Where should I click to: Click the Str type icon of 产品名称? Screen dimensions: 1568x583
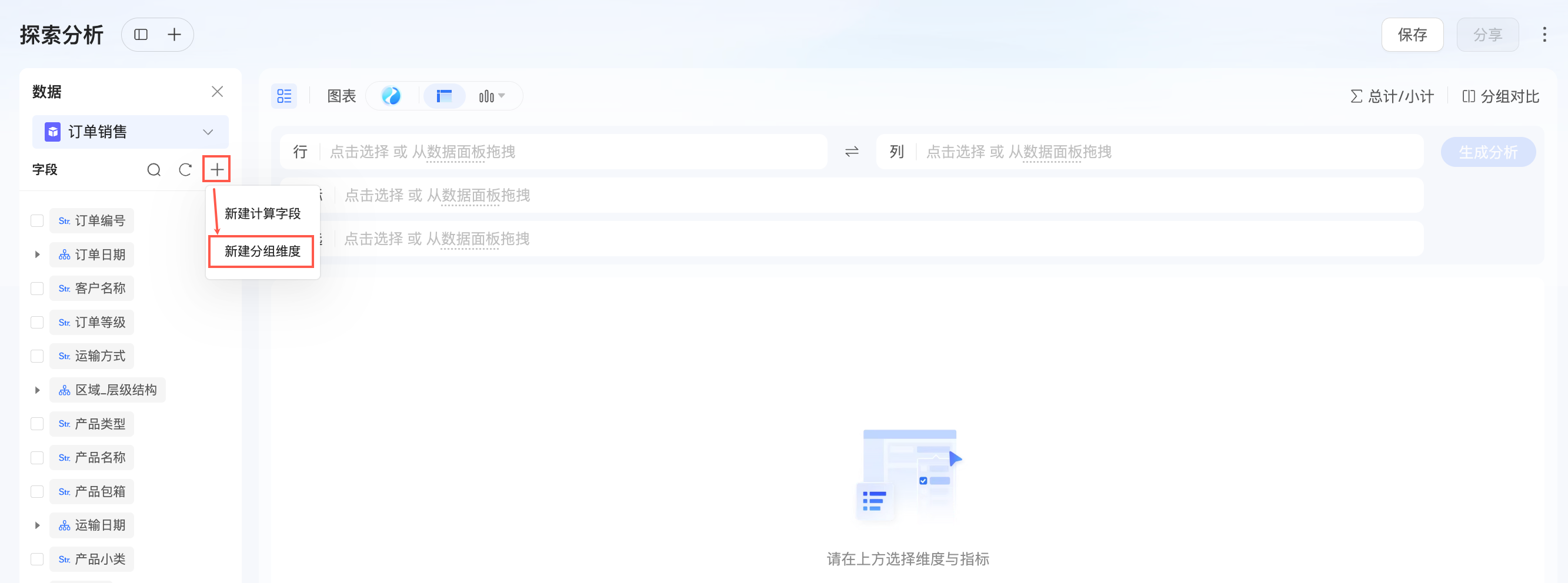click(65, 458)
